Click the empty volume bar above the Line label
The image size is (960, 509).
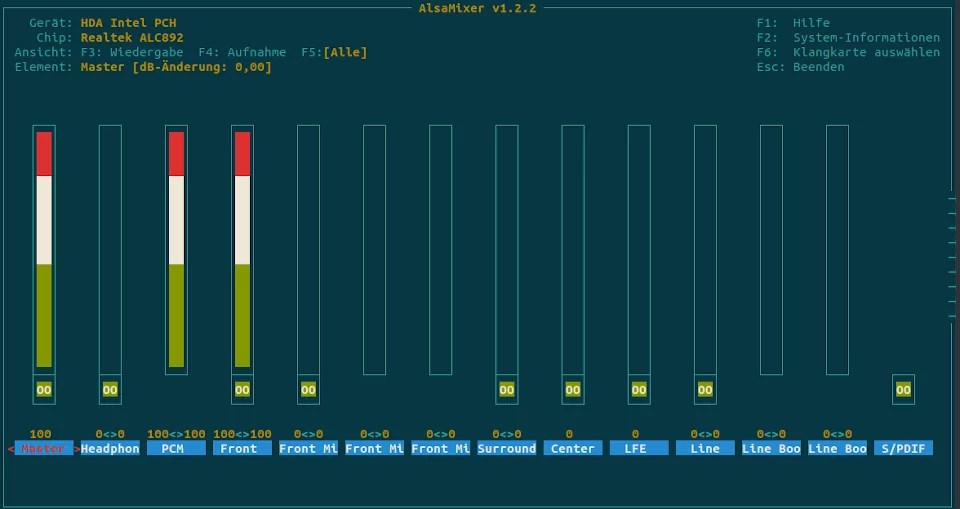click(705, 250)
